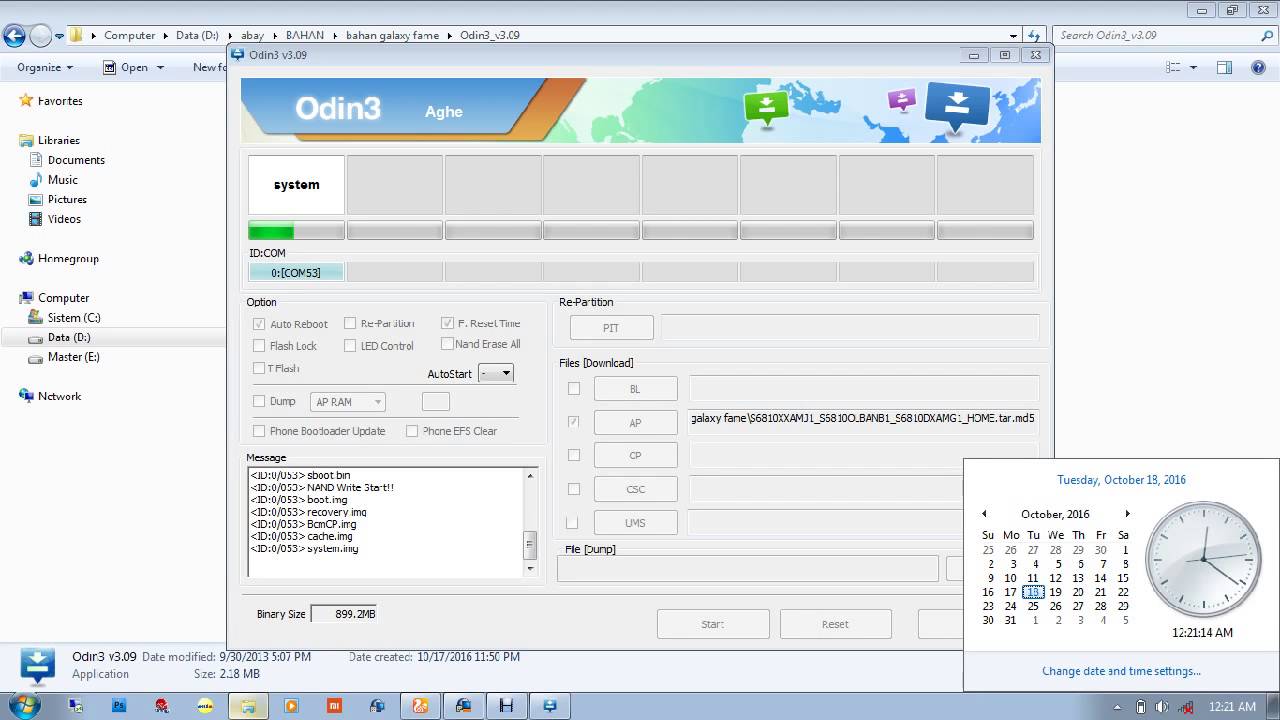Open the Videos library
The height and width of the screenshot is (720, 1280).
(x=64, y=219)
